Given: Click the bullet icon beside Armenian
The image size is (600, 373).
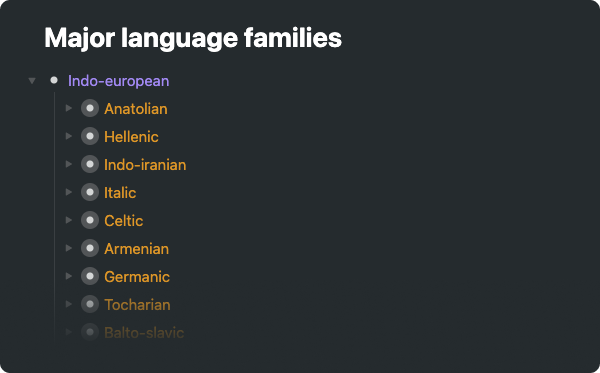Looking at the screenshot, I should tap(90, 248).
